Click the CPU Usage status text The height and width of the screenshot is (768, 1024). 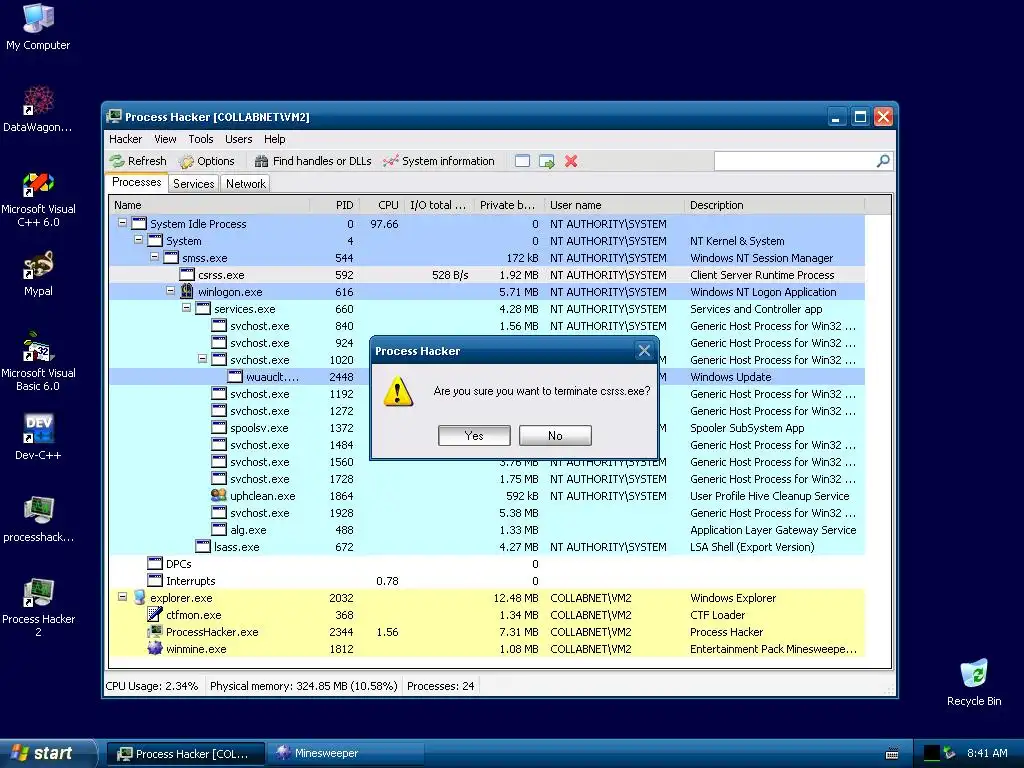pos(152,686)
